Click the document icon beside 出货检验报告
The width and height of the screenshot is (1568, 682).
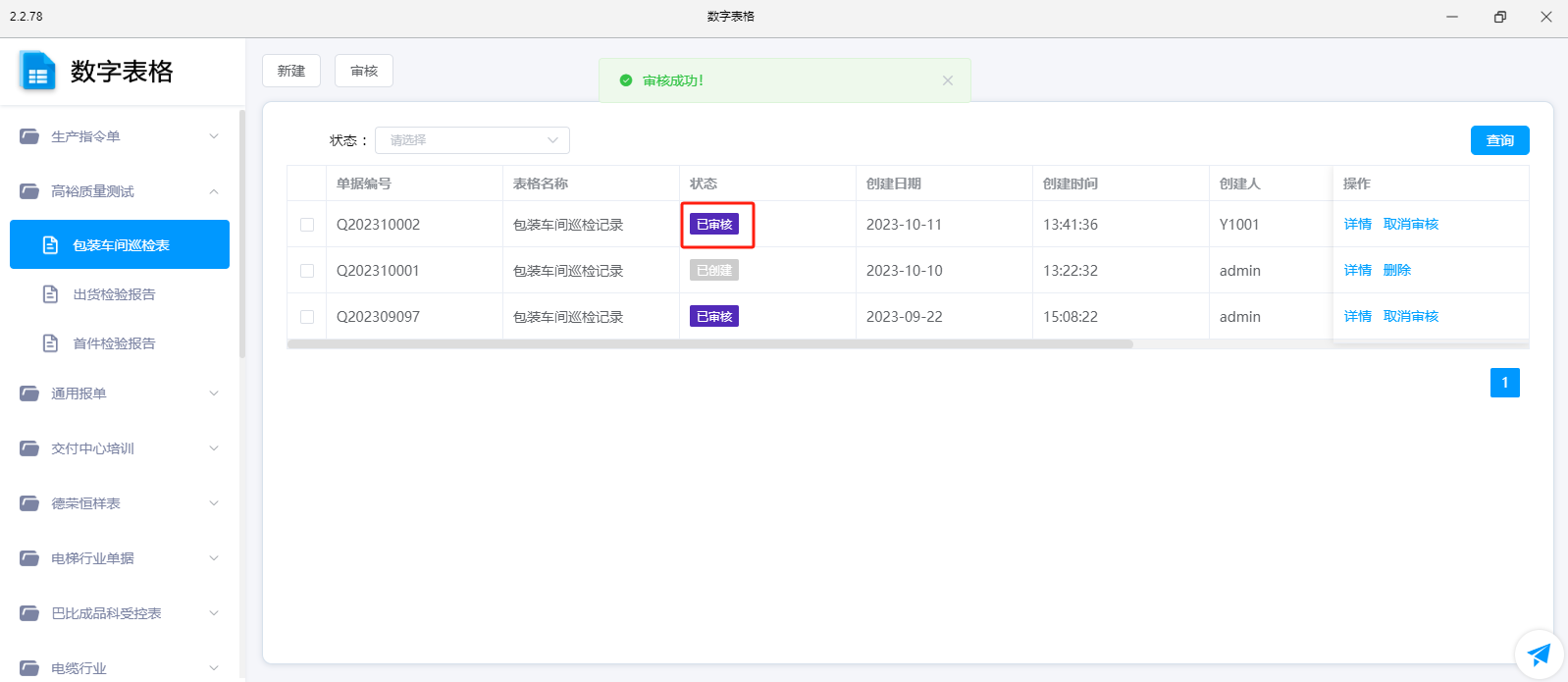[x=51, y=294]
